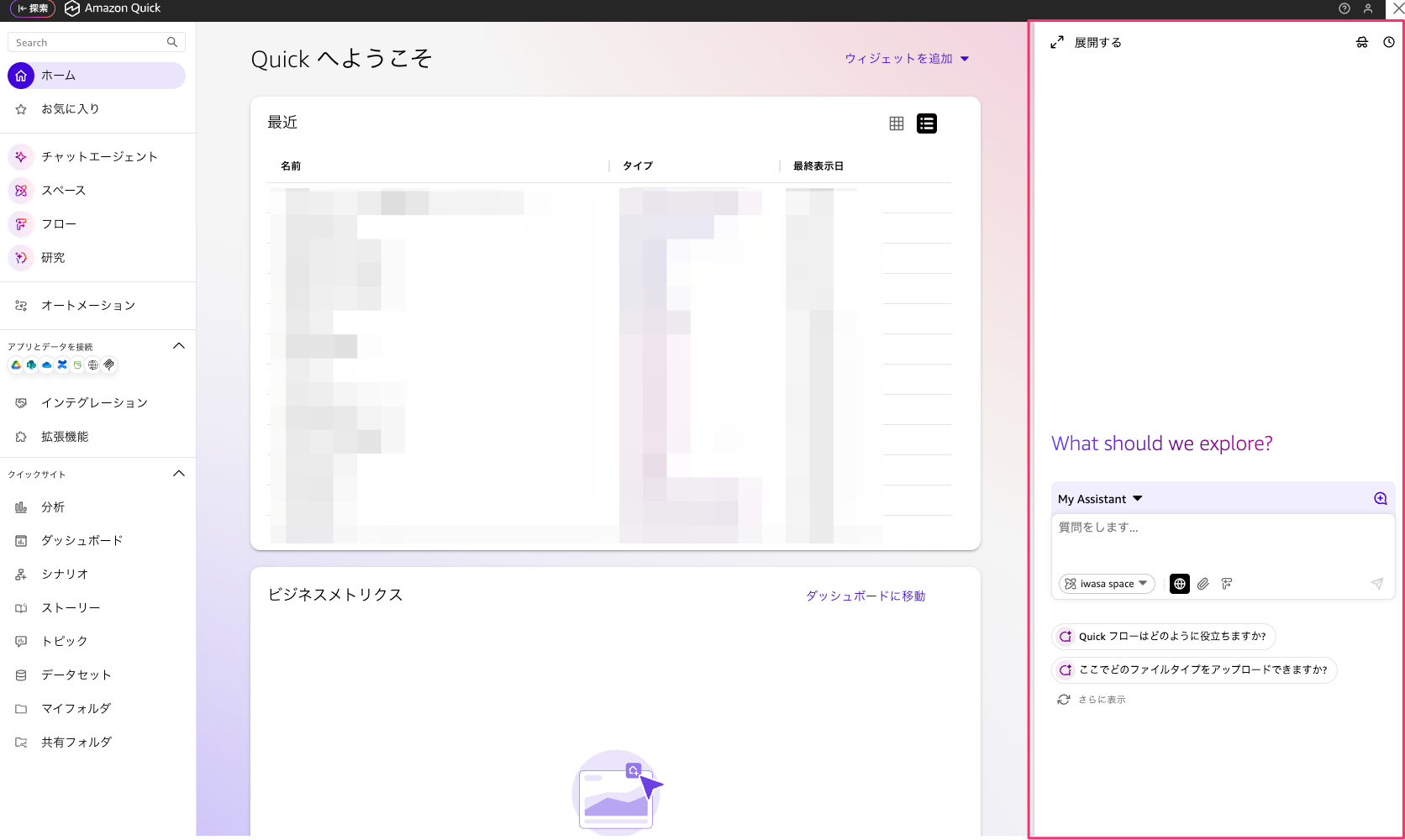Open the research section from sidebar

coord(52,257)
